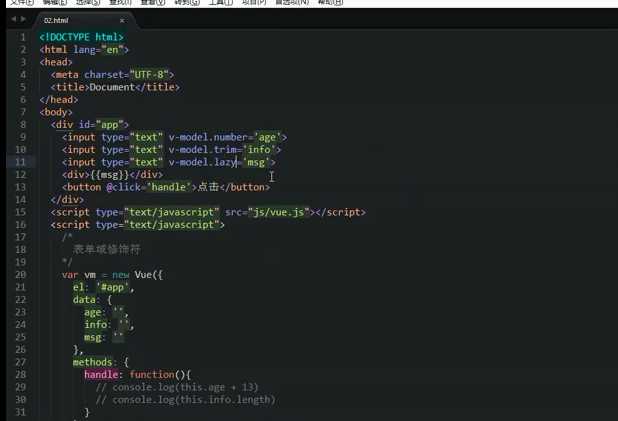Click the commented console.log(this.age + 13) line
This screenshot has height=421, width=618.
(177, 387)
